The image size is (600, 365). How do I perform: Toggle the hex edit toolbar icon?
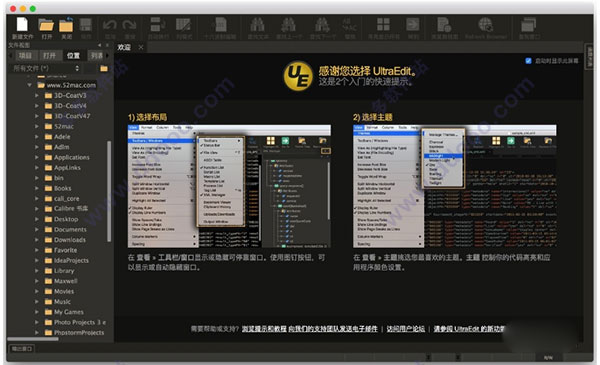click(x=220, y=25)
